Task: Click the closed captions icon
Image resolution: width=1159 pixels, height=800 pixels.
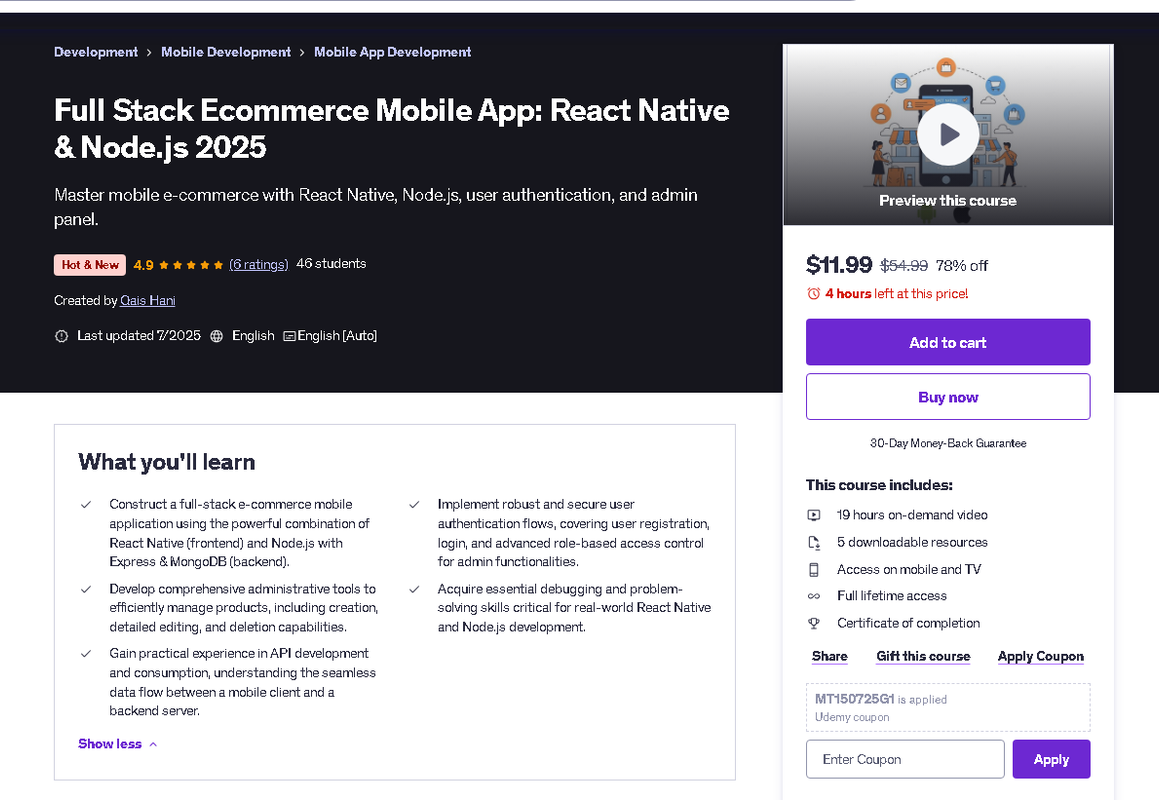Action: [290, 336]
